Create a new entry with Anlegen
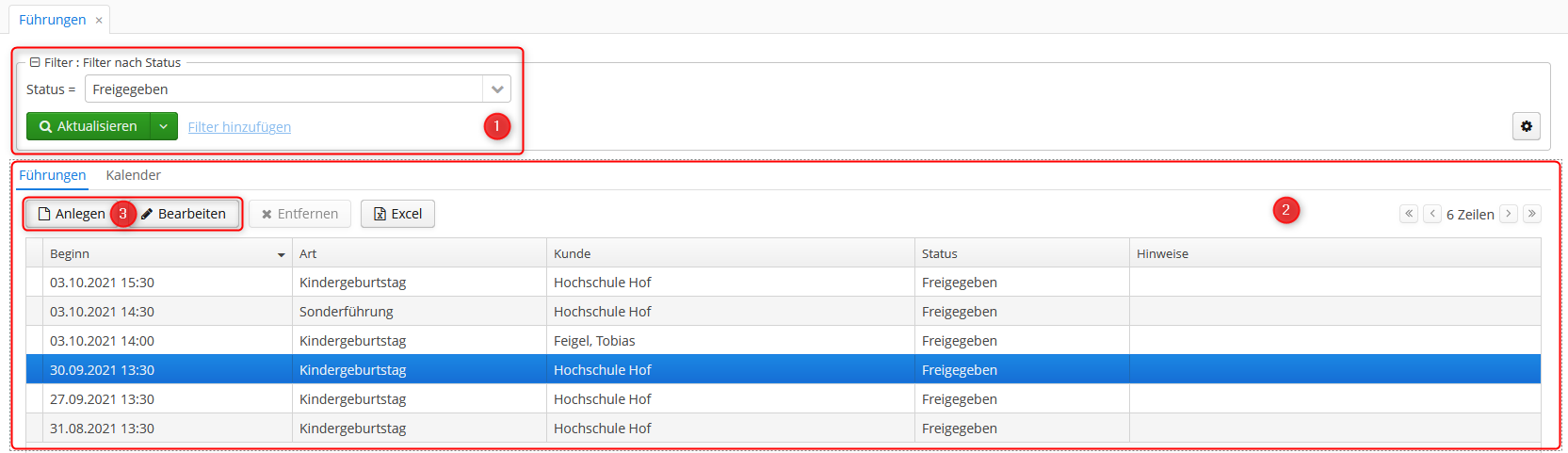 coord(71,214)
